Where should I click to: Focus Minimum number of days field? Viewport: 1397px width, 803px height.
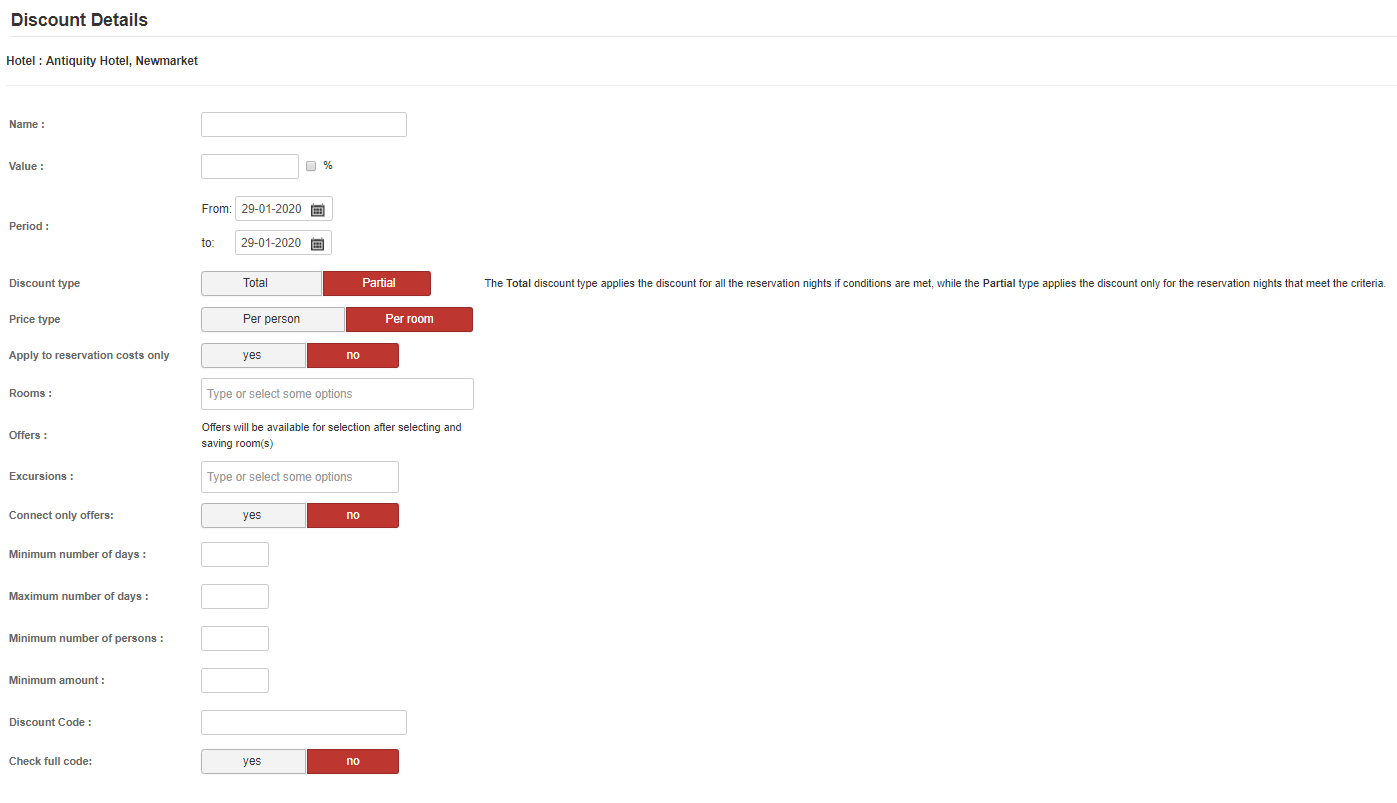pos(235,554)
